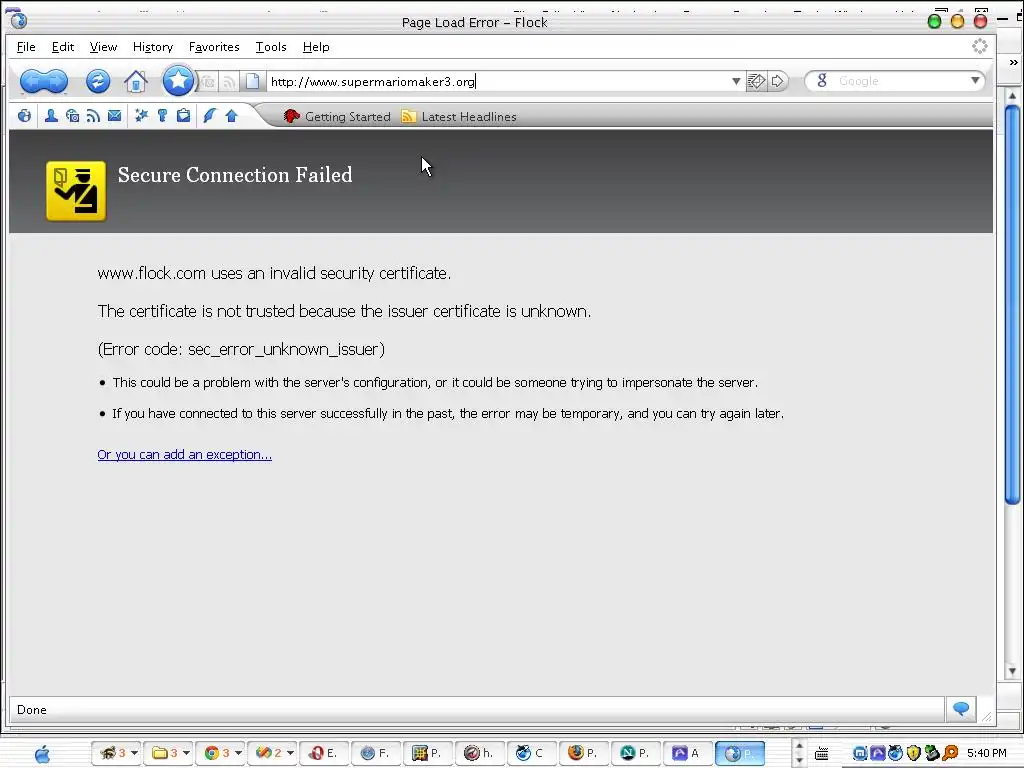
Task: Click the scrollbar up arrow
Action: (1012, 95)
